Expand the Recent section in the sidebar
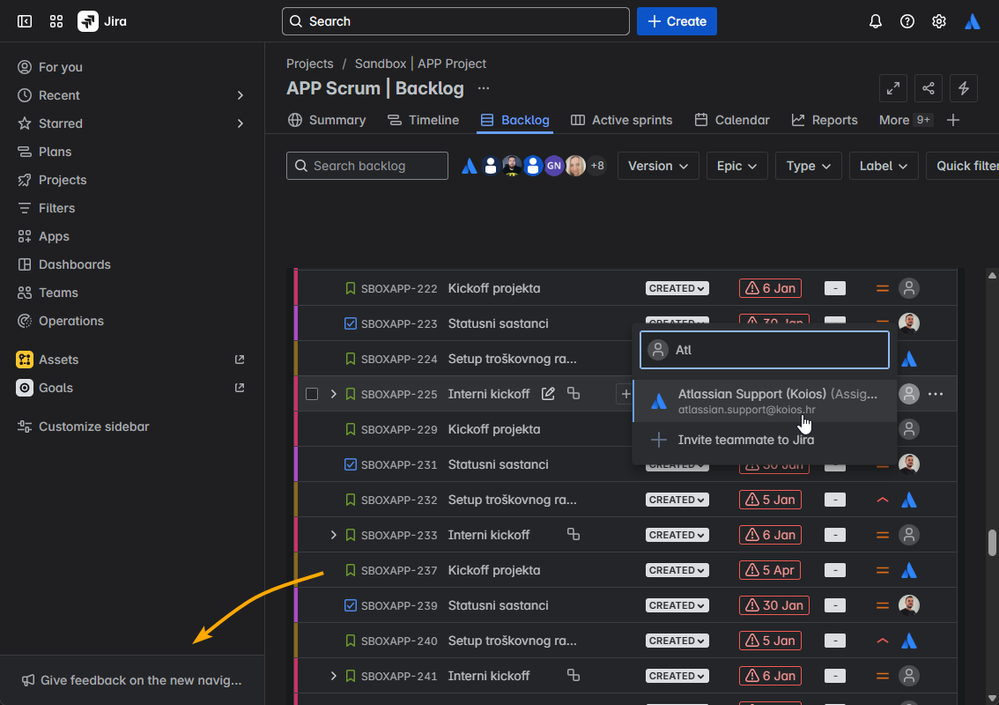Screen dimensions: 999x705 tap(240, 95)
